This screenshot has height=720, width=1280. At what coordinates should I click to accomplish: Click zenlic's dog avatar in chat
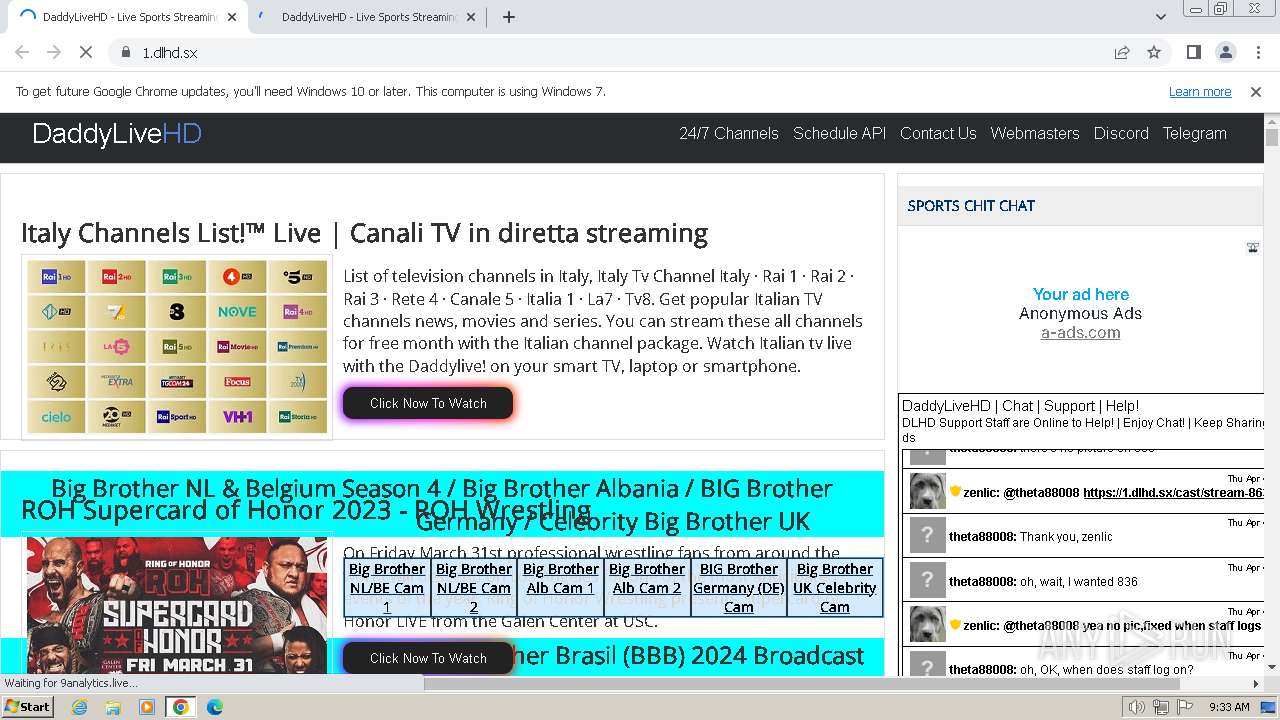927,491
